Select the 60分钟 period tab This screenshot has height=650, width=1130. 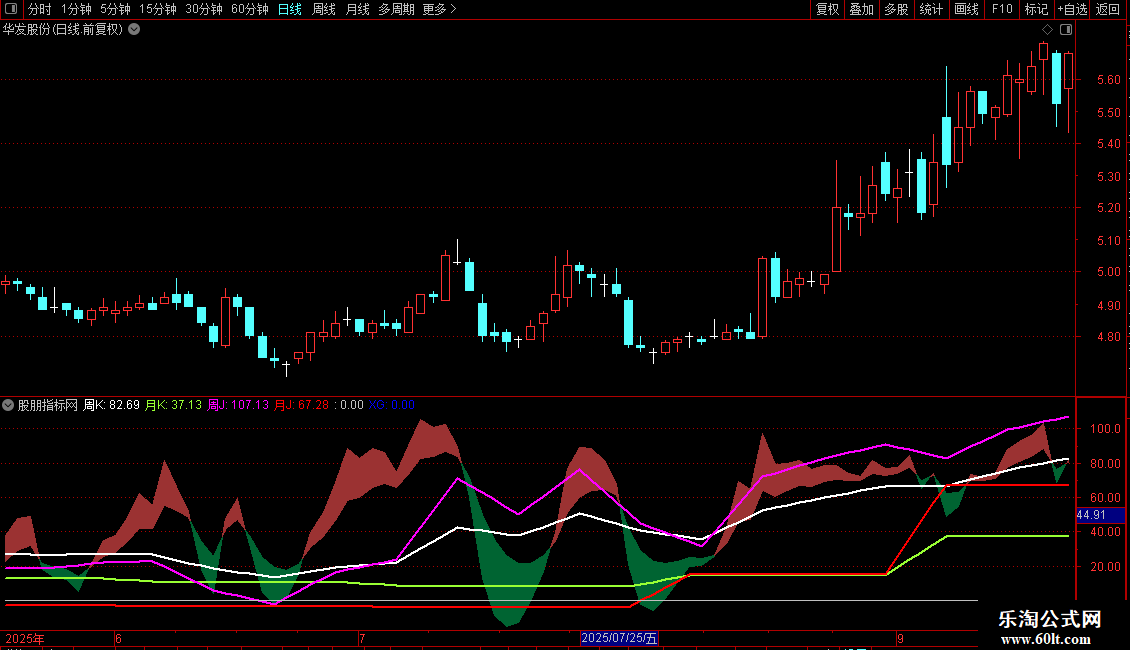point(249,9)
